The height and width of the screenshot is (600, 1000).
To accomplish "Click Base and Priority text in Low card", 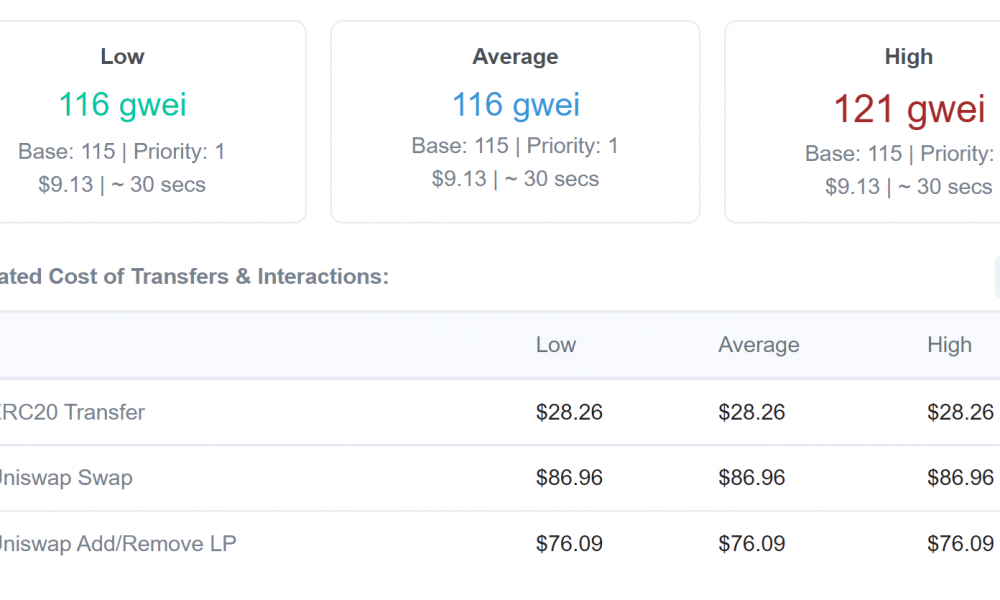I will [122, 152].
